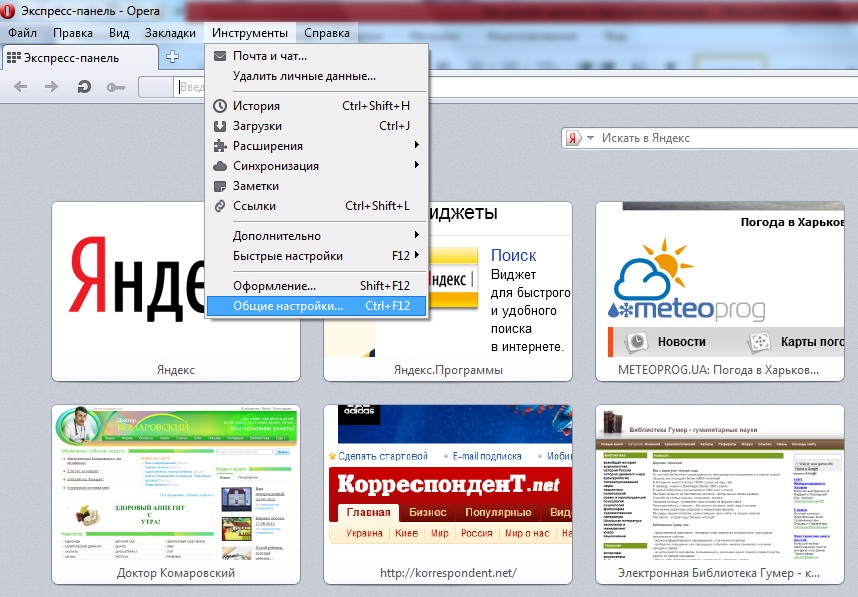
Task: Click the Notes icon in menu
Action: [x=220, y=186]
